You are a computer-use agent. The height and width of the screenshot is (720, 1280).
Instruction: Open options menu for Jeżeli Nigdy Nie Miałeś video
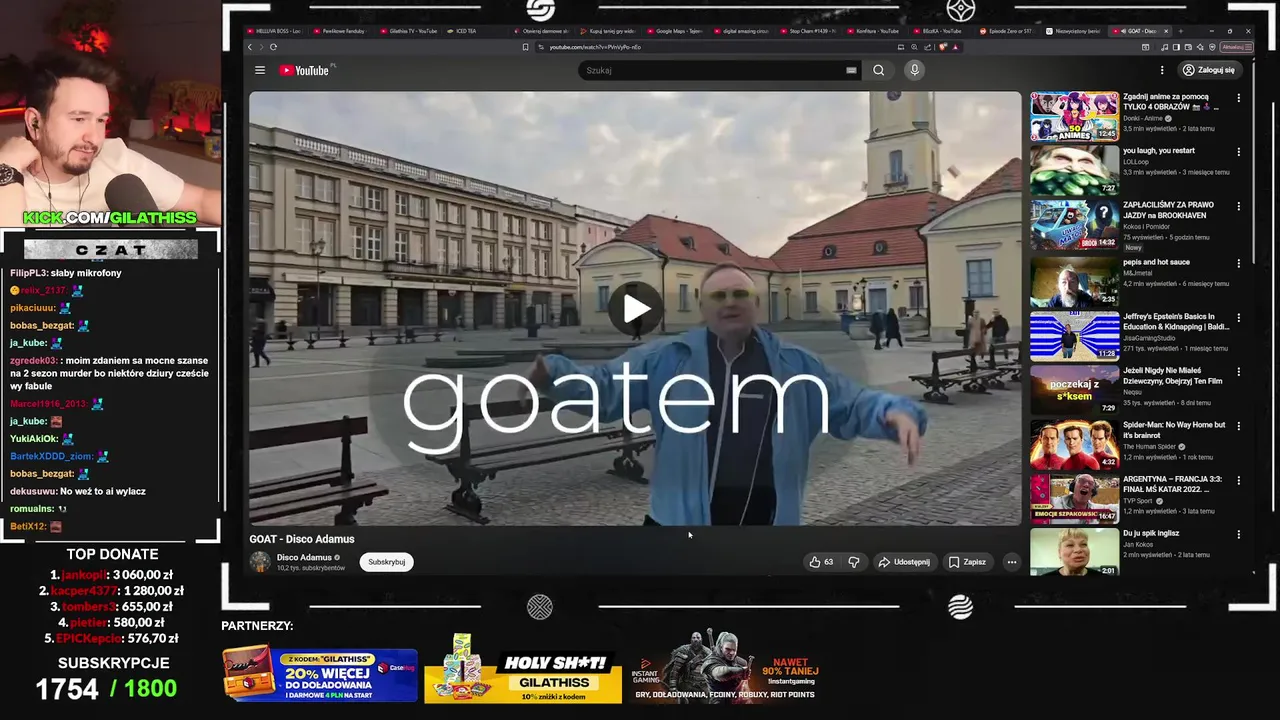tap(1238, 372)
